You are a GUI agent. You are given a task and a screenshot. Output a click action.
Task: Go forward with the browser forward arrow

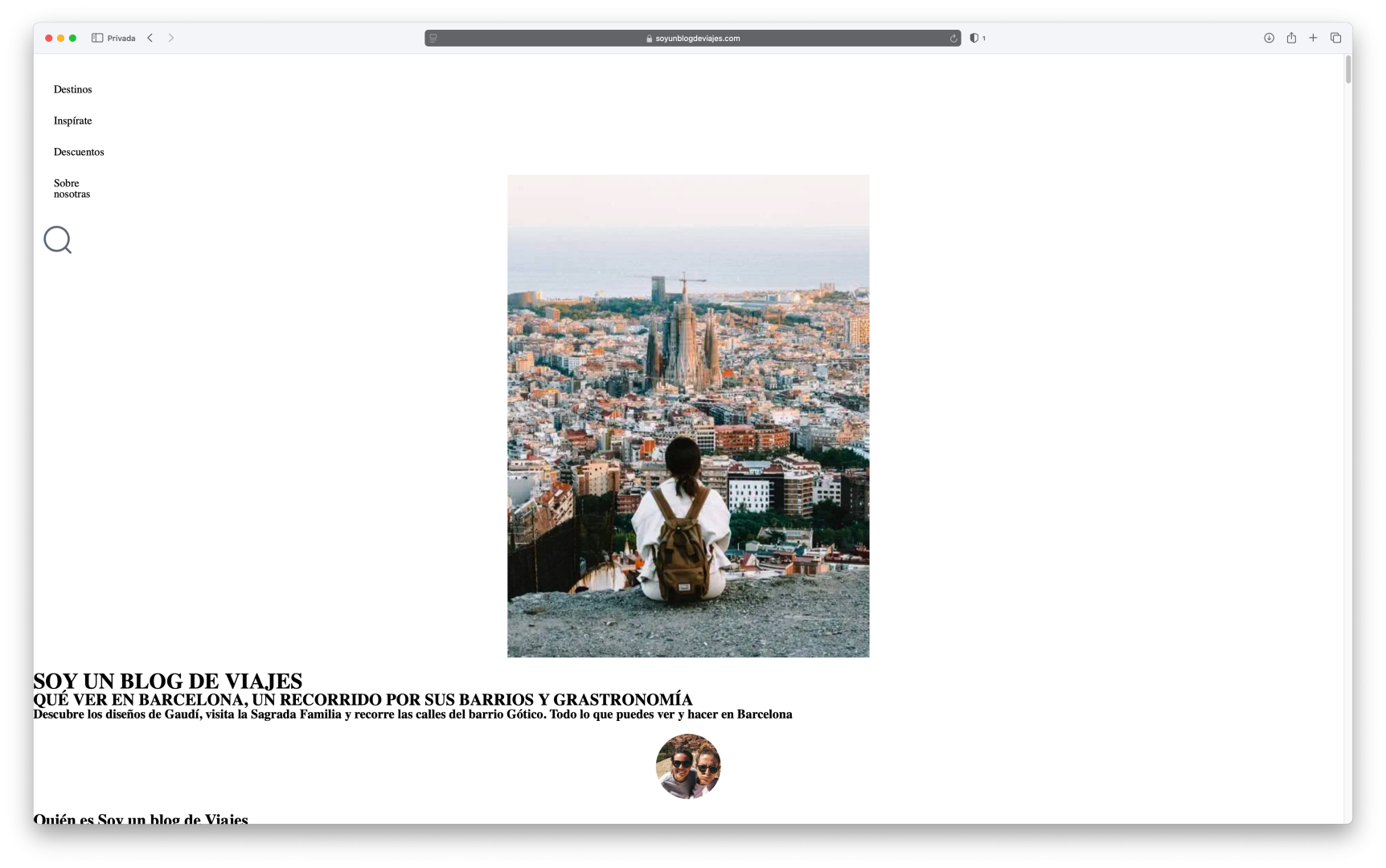click(171, 38)
